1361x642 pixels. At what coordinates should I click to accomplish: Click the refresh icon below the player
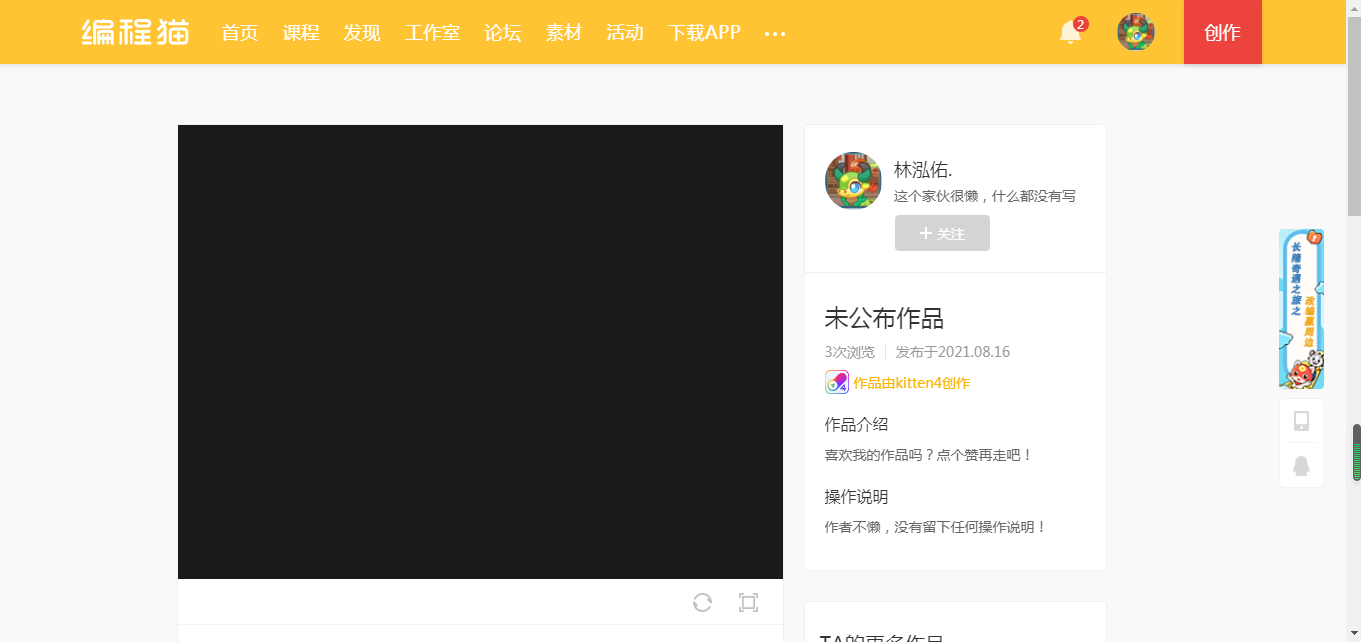pos(702,602)
